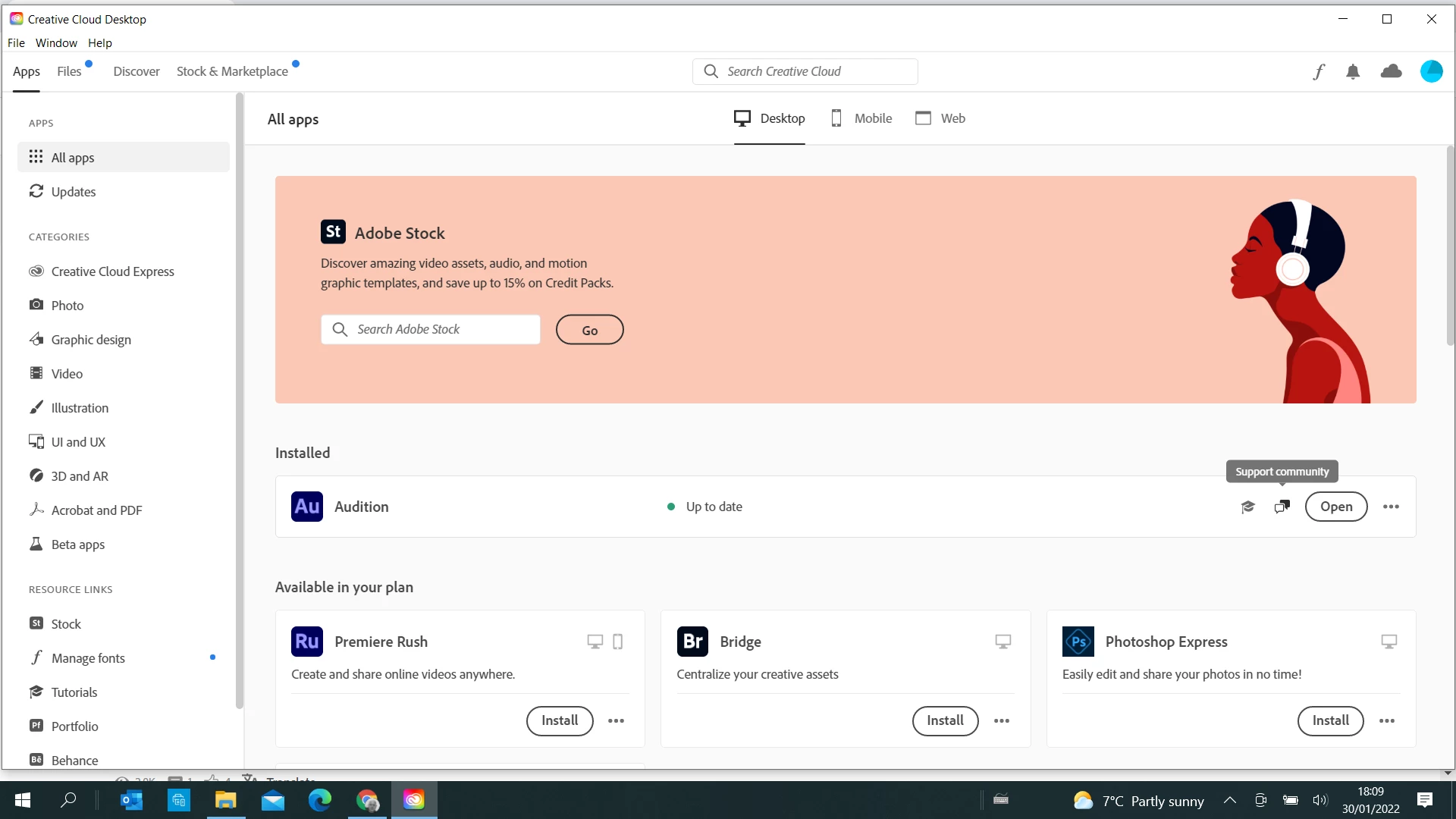Open the fonts icon in header
The height and width of the screenshot is (819, 1456).
coord(1319,71)
